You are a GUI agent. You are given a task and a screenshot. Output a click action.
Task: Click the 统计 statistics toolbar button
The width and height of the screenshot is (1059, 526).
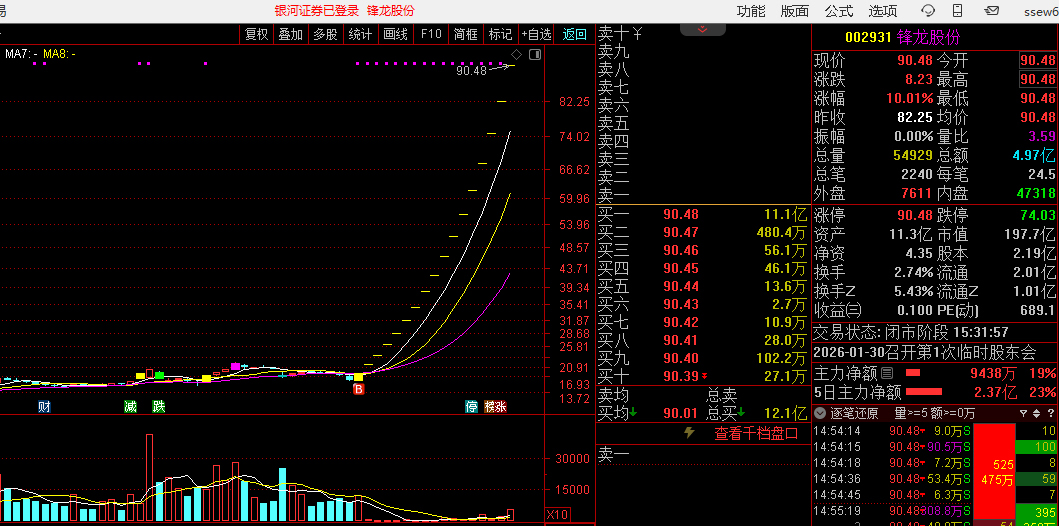pyautogui.click(x=360, y=34)
